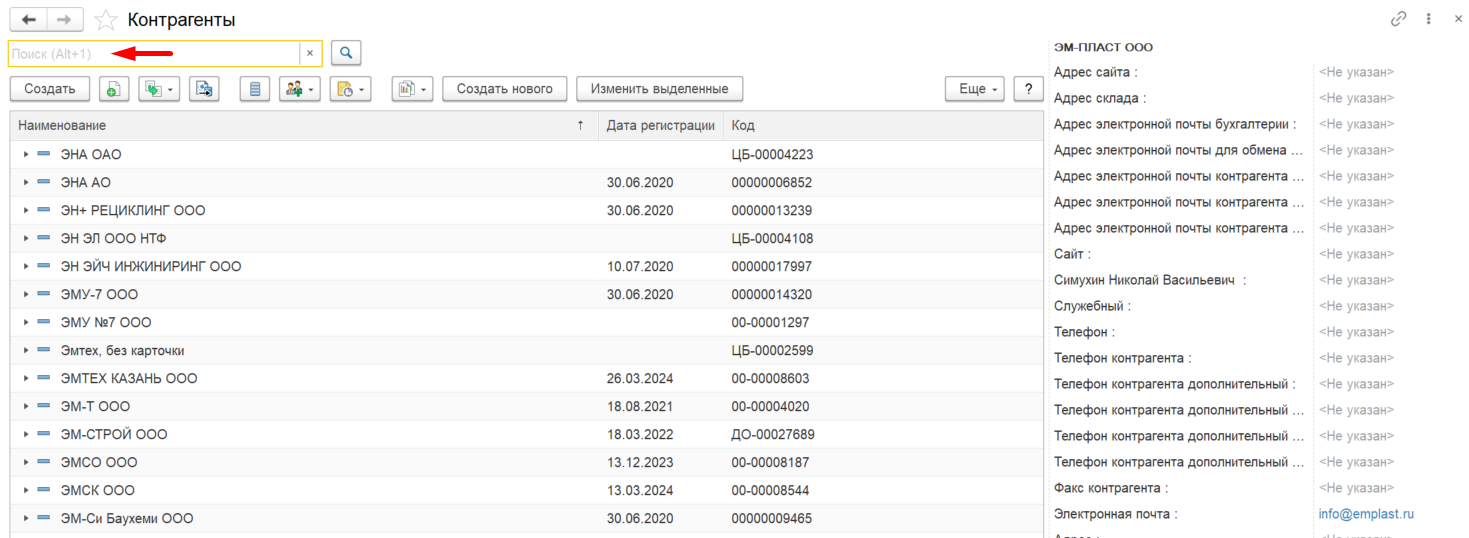
Task: Expand the ЭМУ №7 ООО row
Action: (26, 323)
